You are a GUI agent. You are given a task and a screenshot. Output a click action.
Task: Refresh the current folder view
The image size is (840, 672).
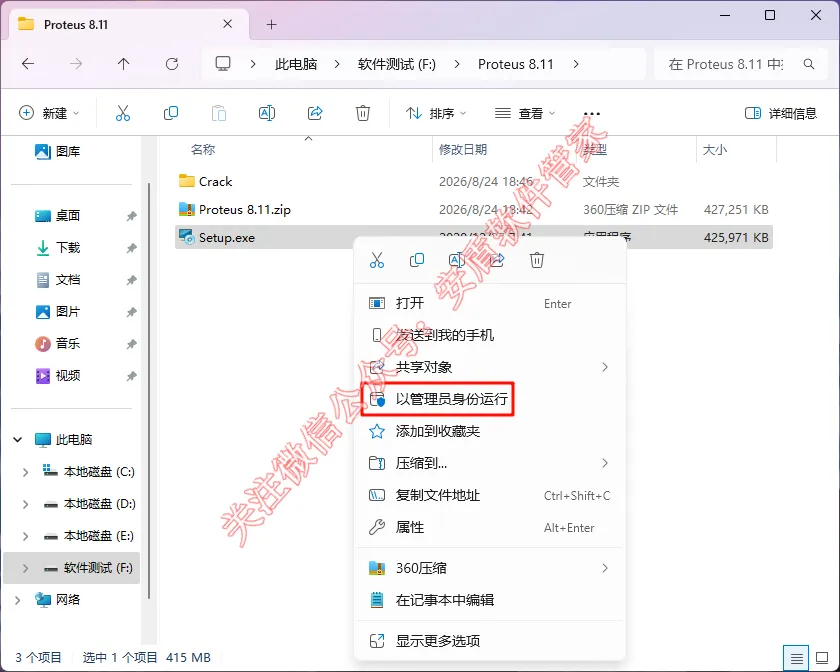(172, 64)
